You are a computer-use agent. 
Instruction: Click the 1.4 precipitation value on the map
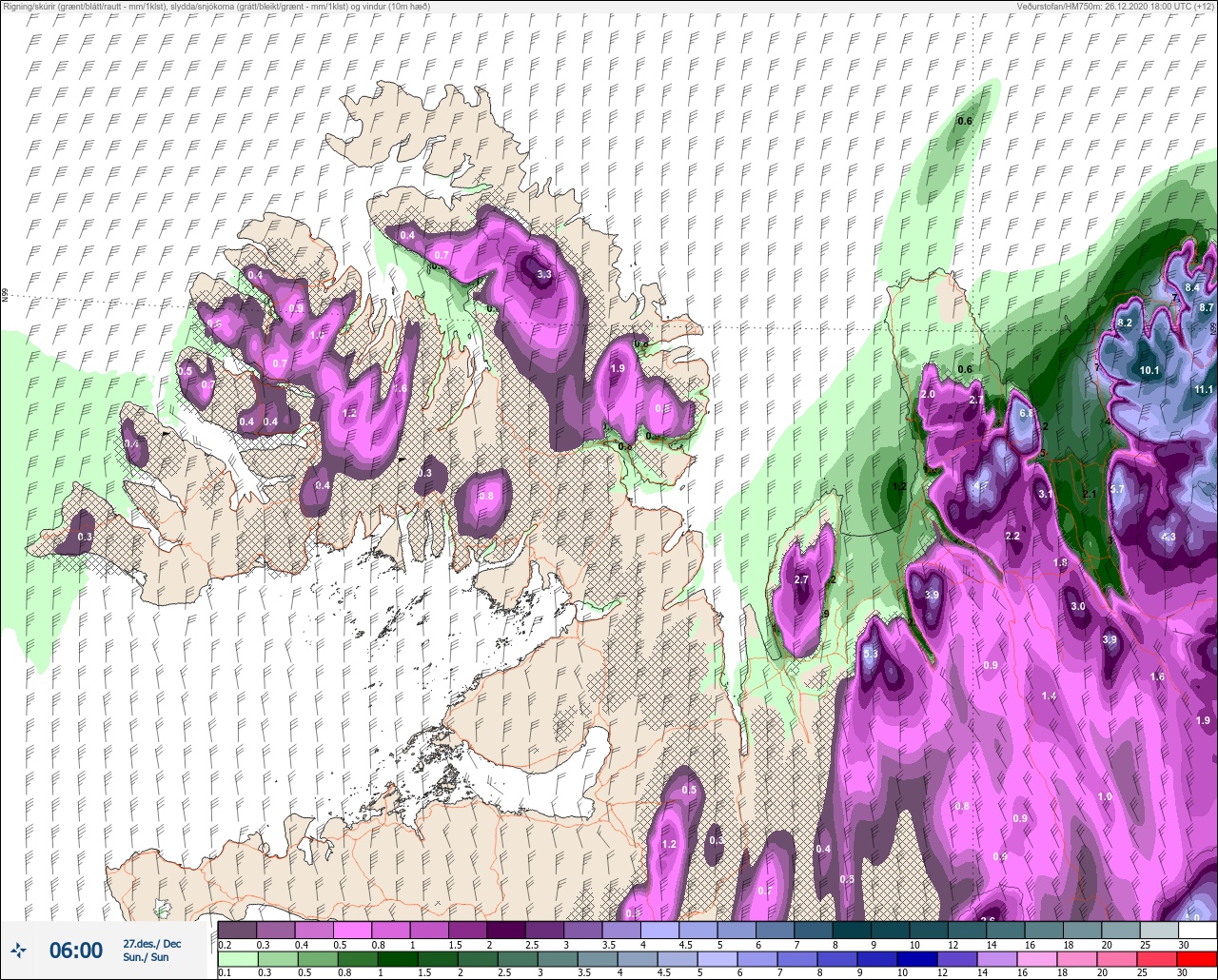[x=1049, y=696]
